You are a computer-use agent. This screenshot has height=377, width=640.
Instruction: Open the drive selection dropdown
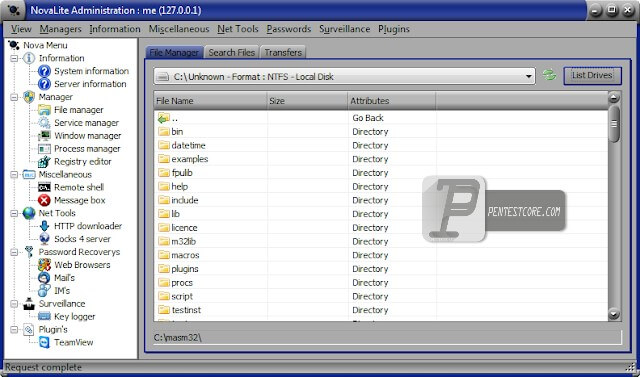tap(529, 76)
